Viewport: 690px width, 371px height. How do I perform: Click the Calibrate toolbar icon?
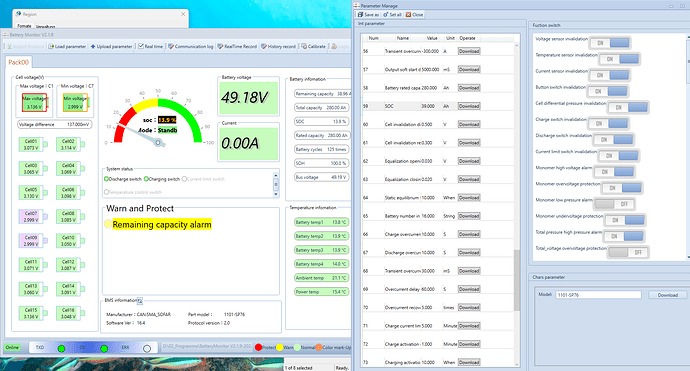[304, 46]
